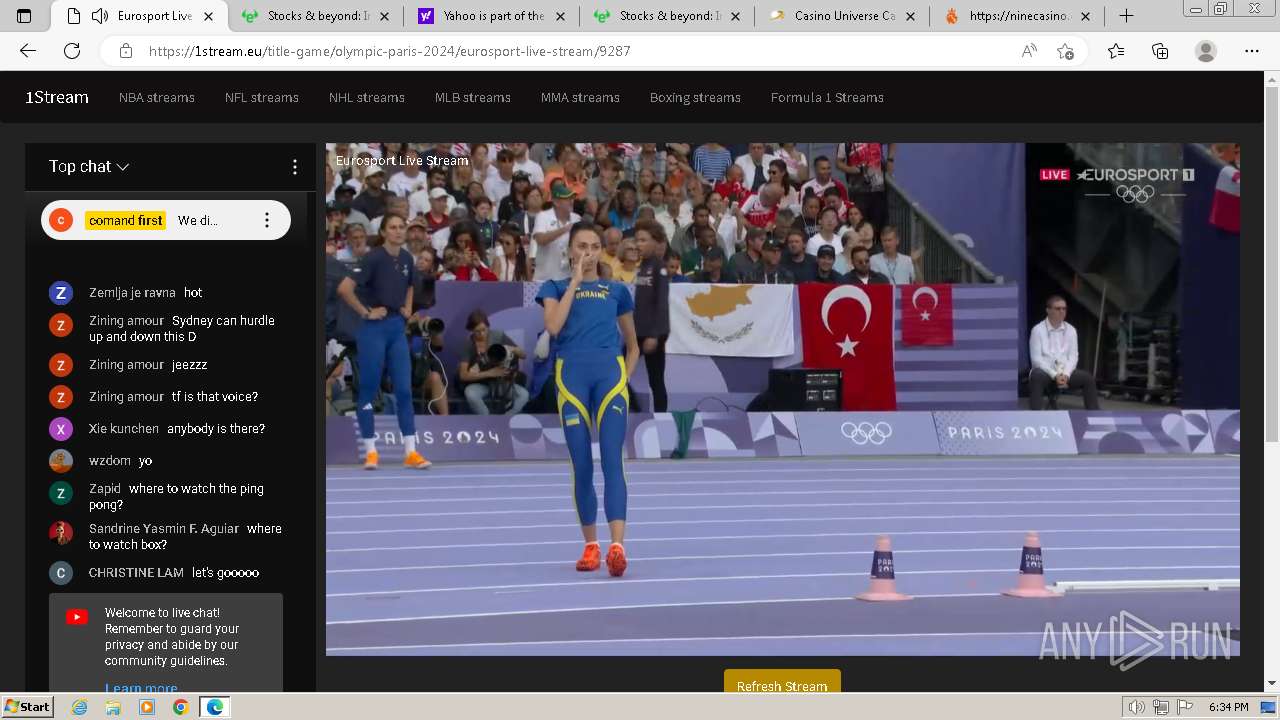
Task: Select the 'anybody is there?' chat message
Action: coord(216,429)
